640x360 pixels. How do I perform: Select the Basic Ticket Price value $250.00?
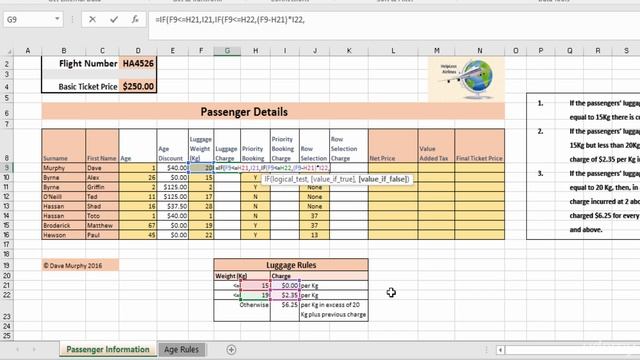click(x=138, y=87)
